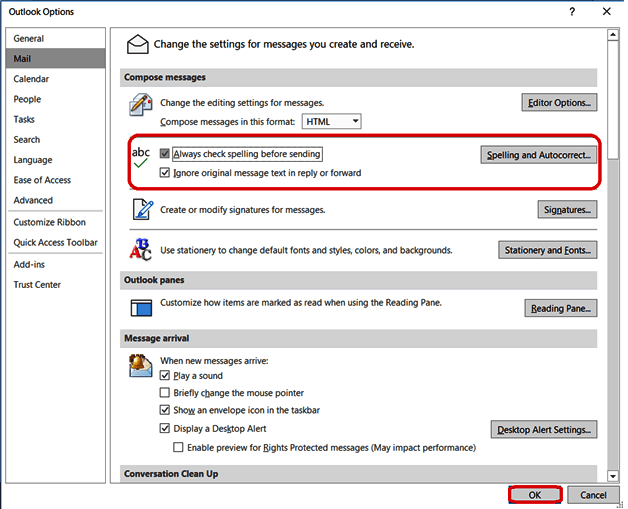Viewport: 628px width, 509px height.
Task: Open the Signatures dialog
Action: point(567,209)
